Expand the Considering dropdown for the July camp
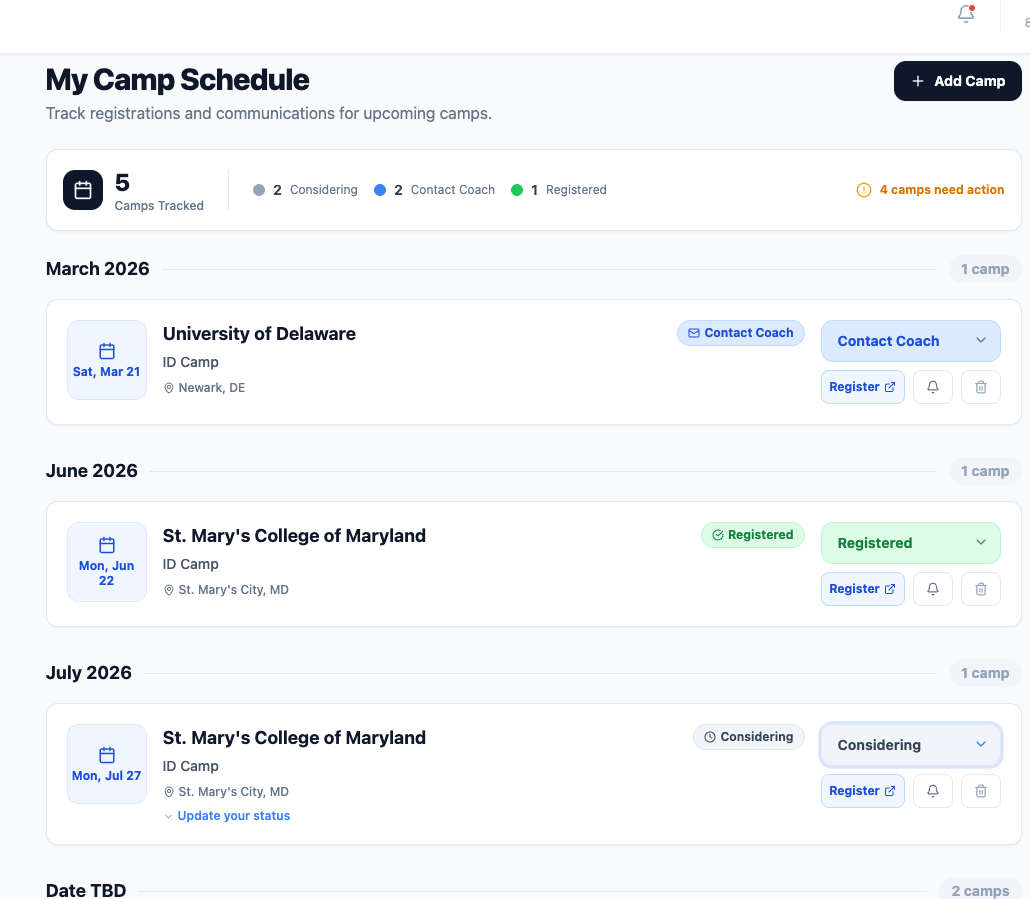The image size is (1030, 899). (910, 744)
